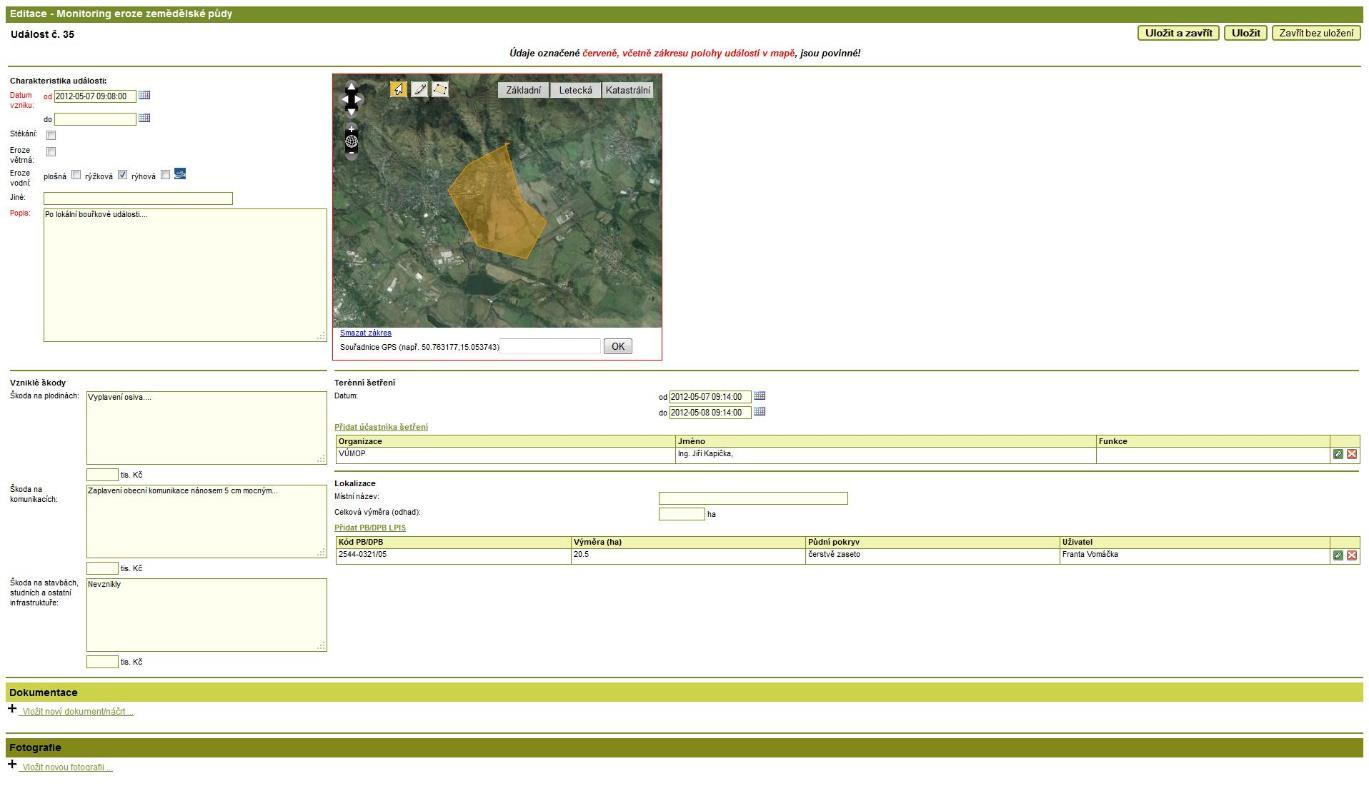This screenshot has width=1369, height=796.
Task: Click Ing. Jiří Kapička cell
Action: (x=885, y=454)
